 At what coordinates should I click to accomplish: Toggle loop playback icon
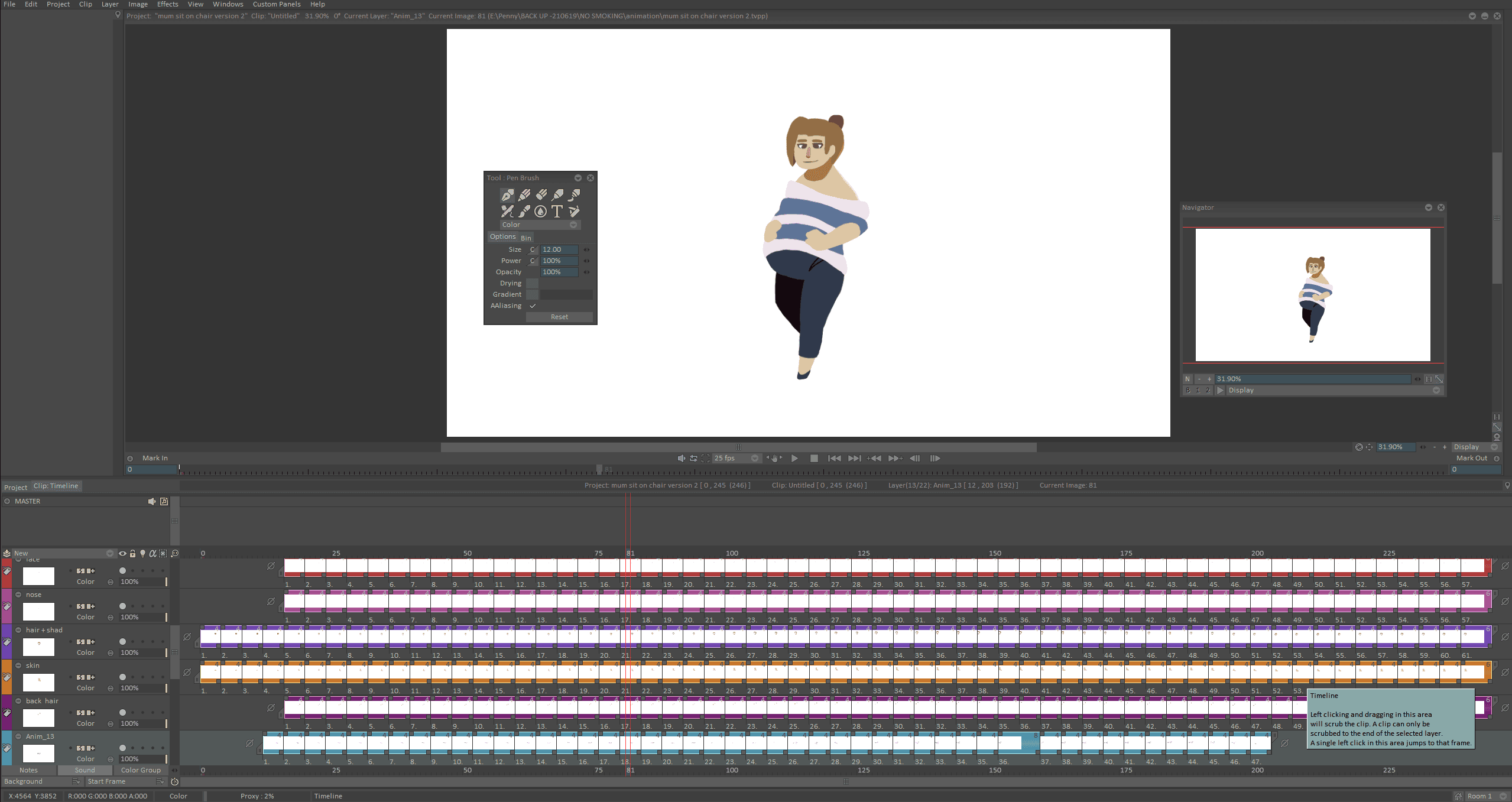click(693, 459)
